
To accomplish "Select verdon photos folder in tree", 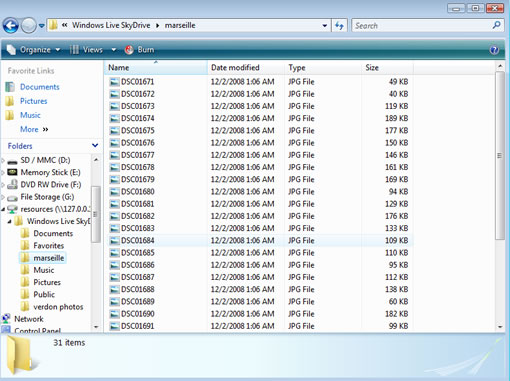I will coord(58,307).
